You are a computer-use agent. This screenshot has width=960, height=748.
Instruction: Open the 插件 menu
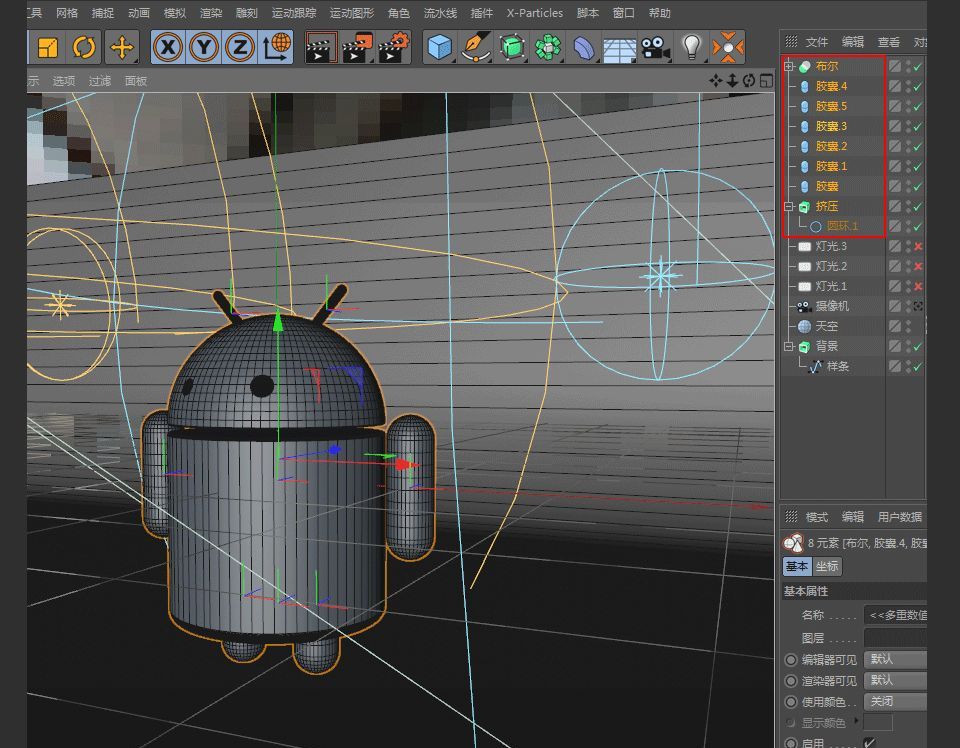(482, 13)
